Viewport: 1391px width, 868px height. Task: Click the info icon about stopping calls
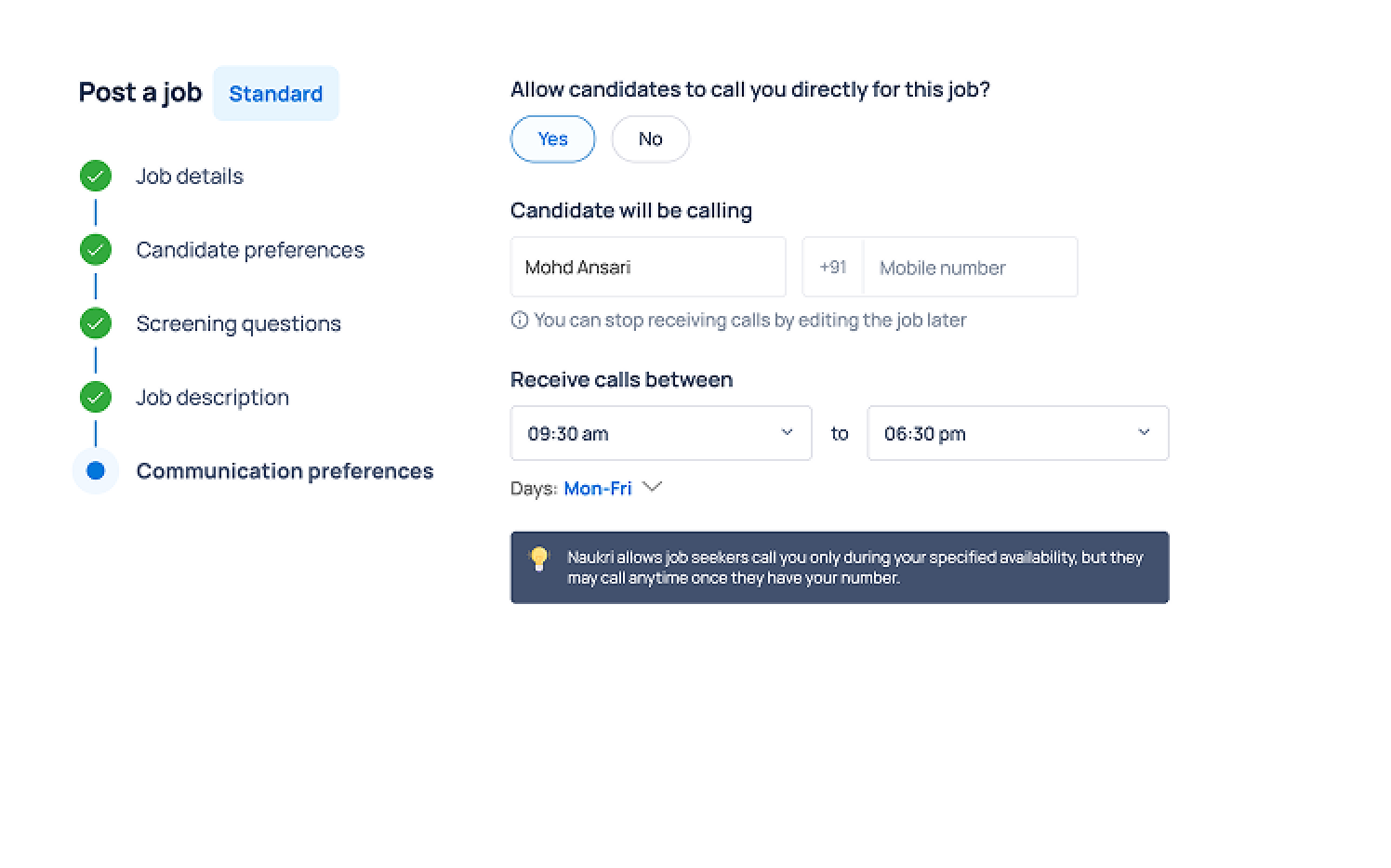pos(520,321)
